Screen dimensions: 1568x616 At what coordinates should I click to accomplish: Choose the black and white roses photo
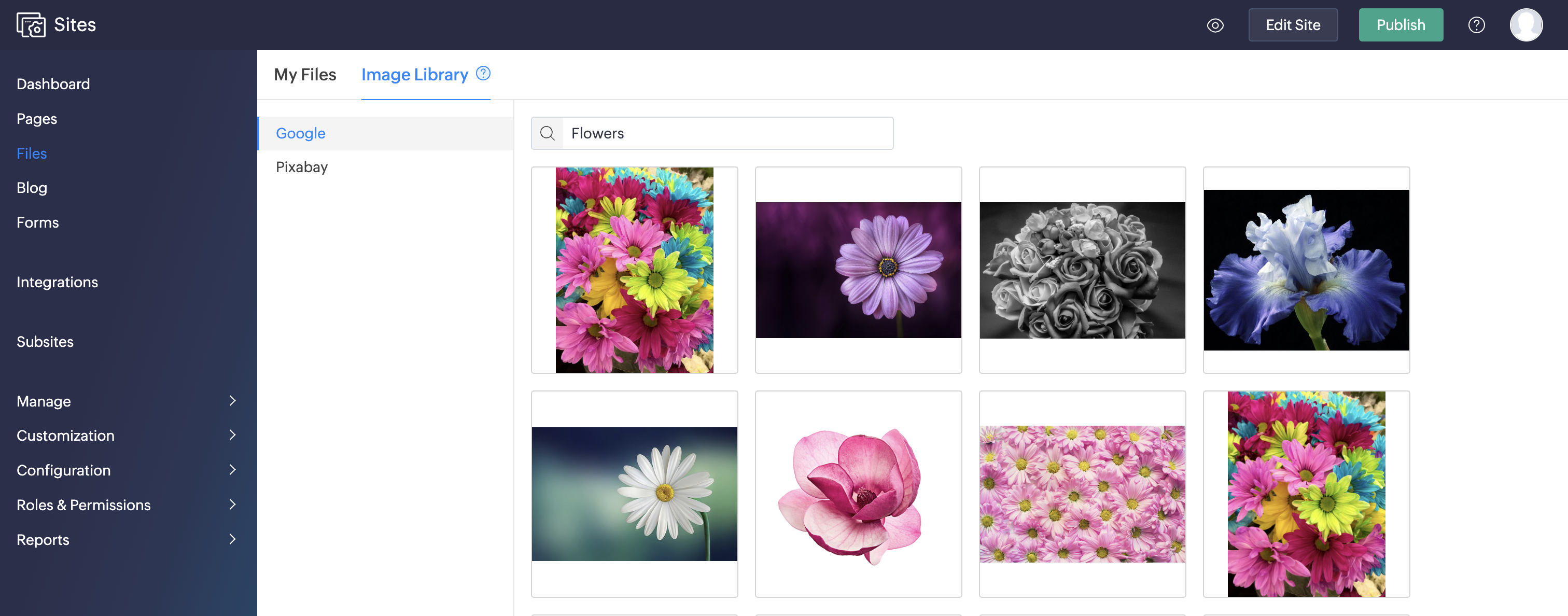pos(1082,270)
